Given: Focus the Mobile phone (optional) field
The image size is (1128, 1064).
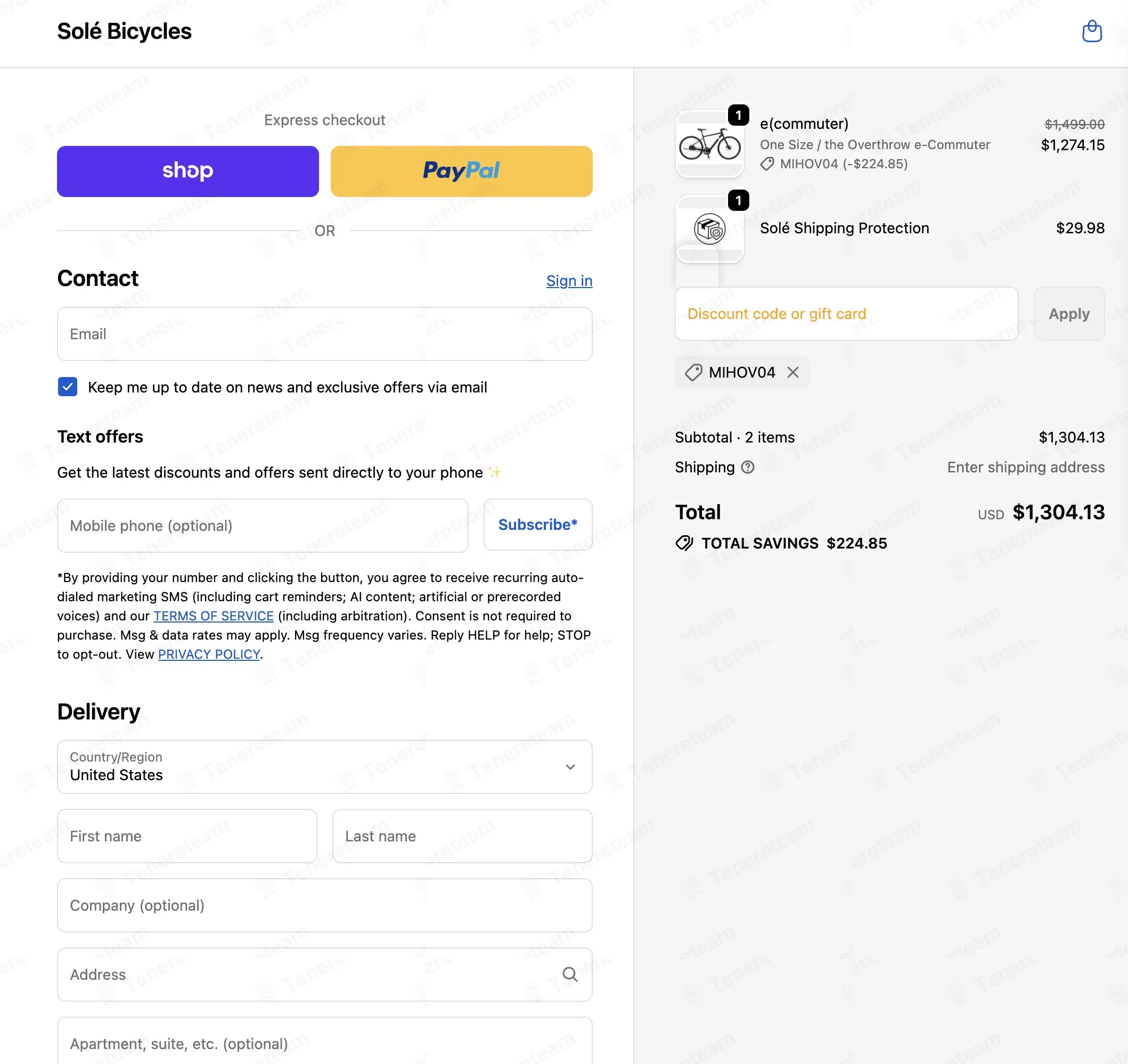Looking at the screenshot, I should (263, 526).
